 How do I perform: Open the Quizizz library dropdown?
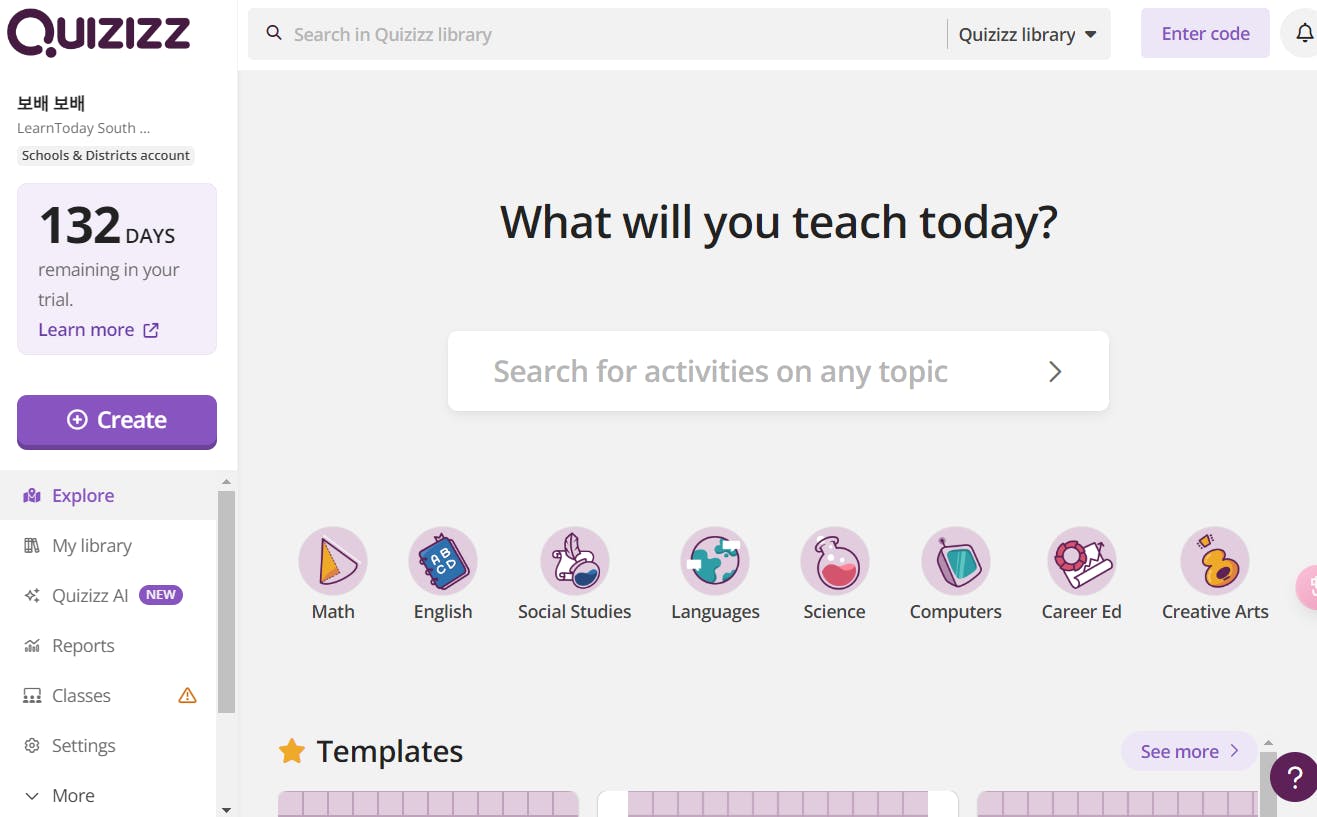click(x=1027, y=35)
